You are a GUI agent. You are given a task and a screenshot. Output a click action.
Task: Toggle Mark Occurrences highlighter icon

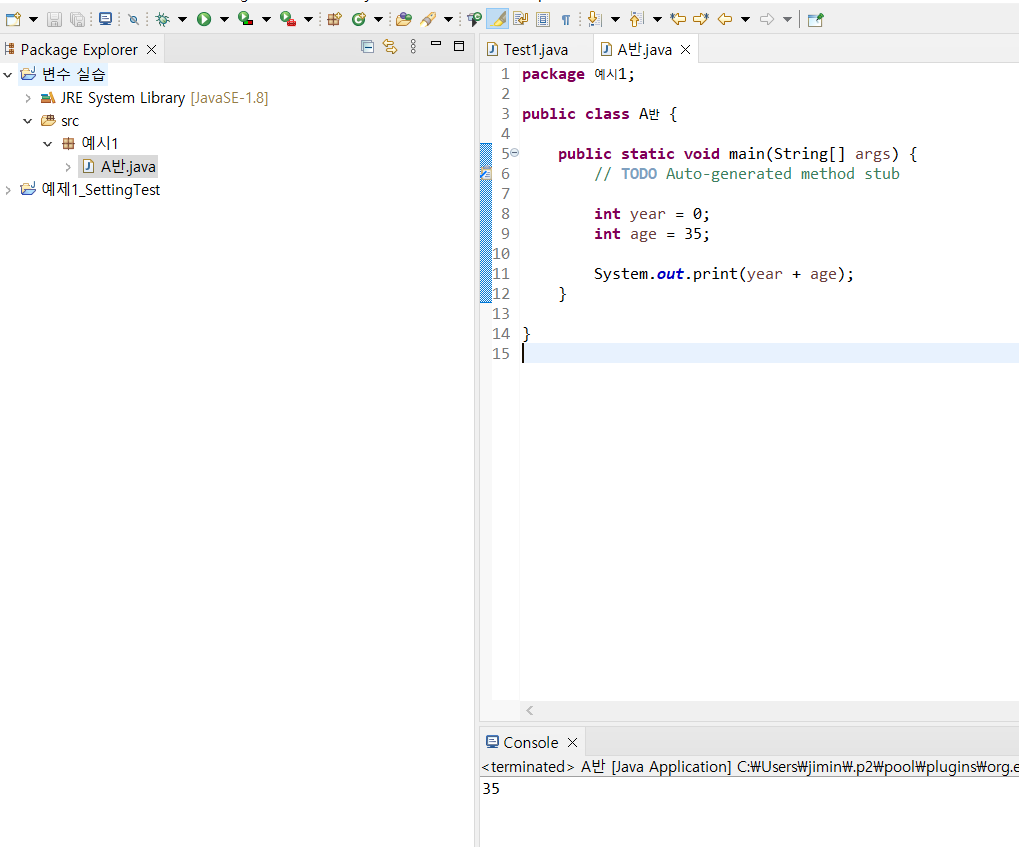[x=498, y=20]
